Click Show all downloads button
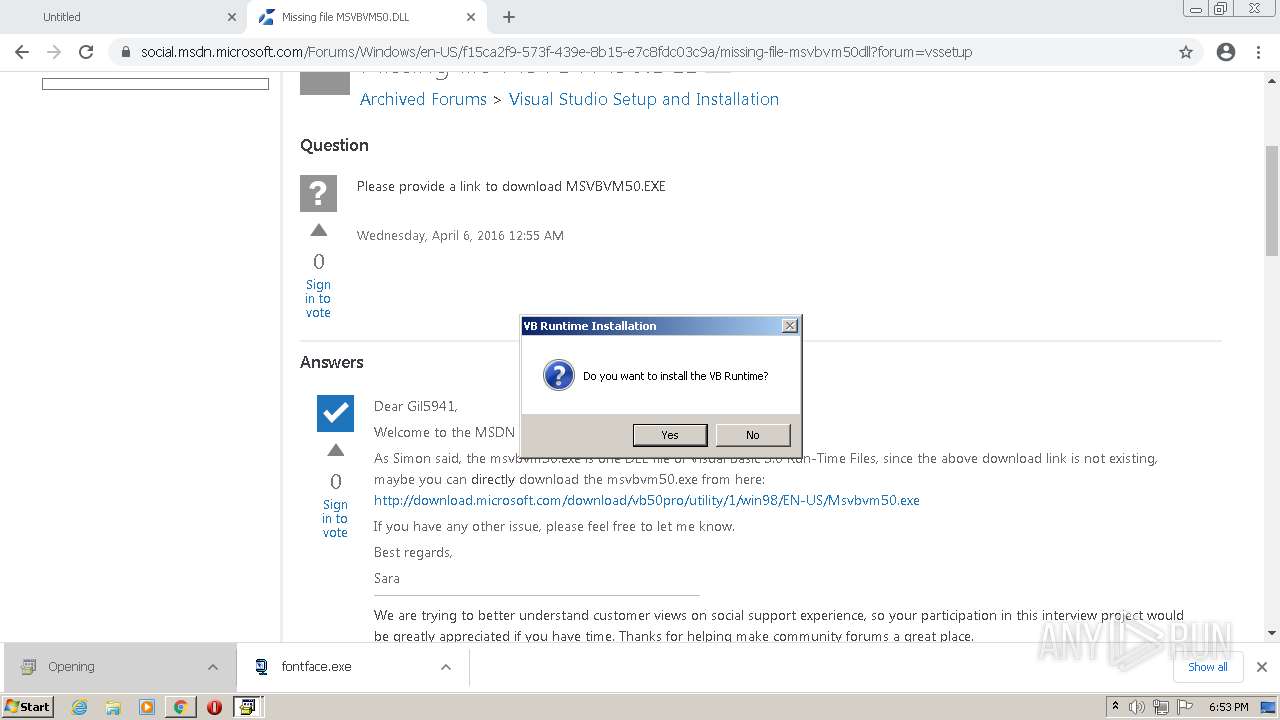This screenshot has height=720, width=1280. 1208,667
